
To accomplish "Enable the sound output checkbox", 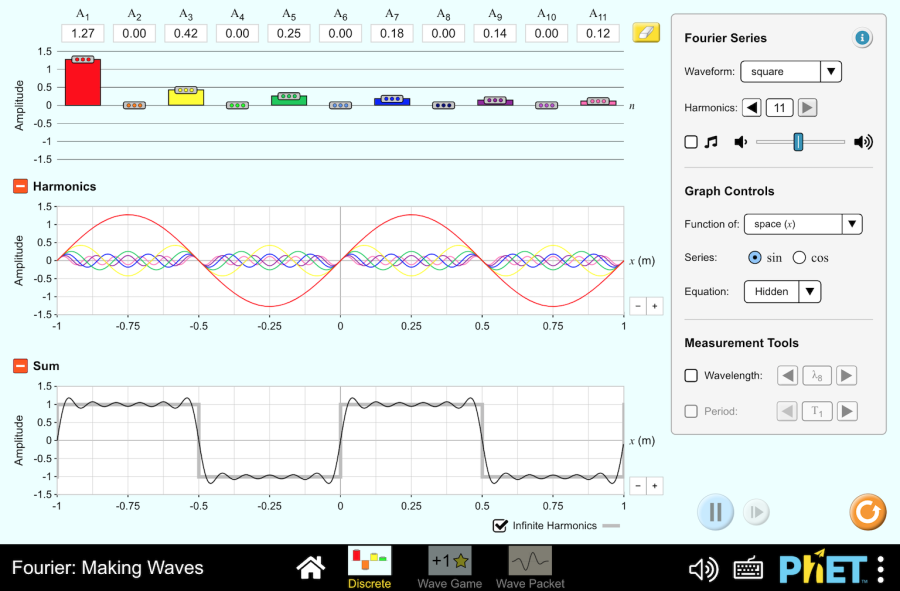I will tap(691, 142).
